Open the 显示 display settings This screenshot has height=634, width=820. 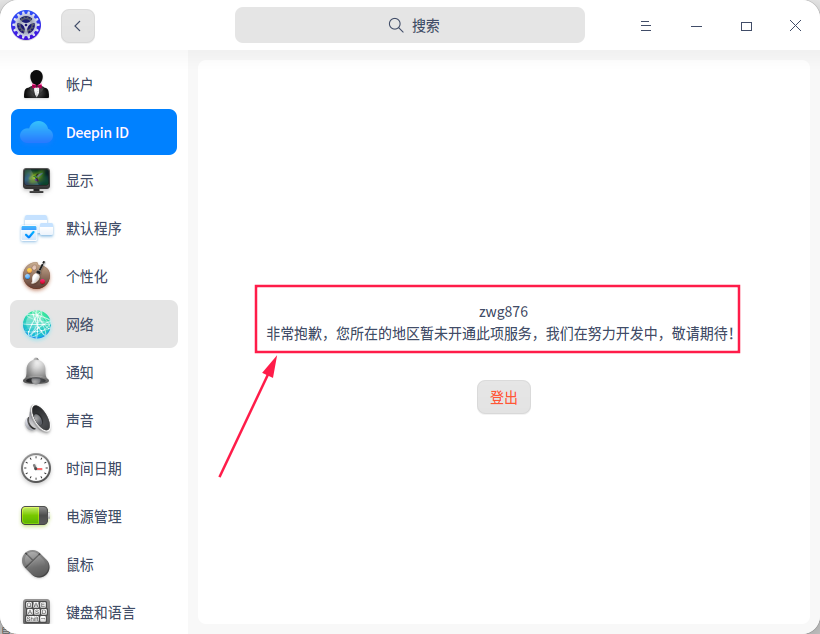point(94,180)
